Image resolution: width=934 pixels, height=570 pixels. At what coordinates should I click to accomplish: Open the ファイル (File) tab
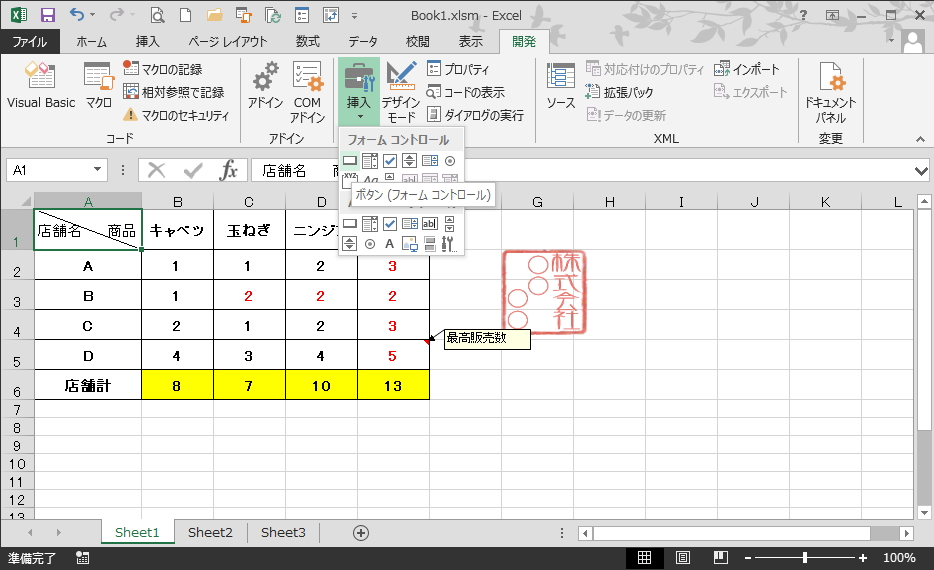coord(30,41)
